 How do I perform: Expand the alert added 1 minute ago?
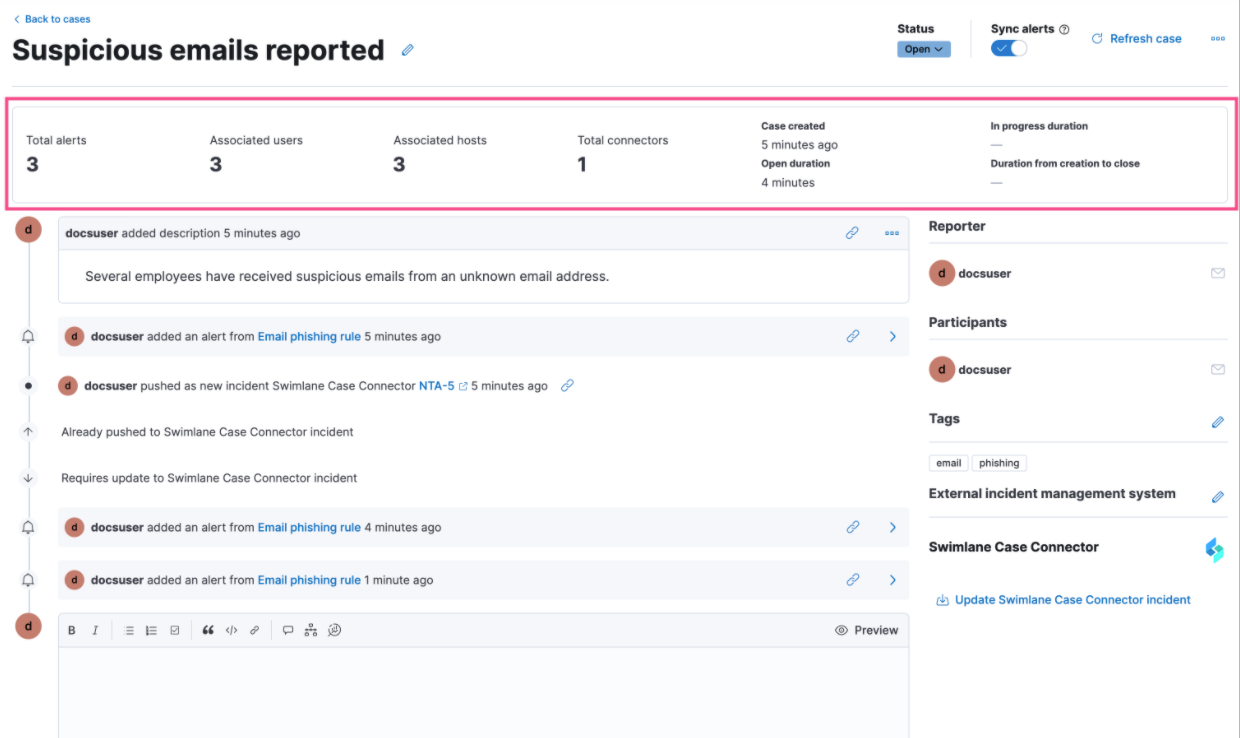click(x=892, y=579)
